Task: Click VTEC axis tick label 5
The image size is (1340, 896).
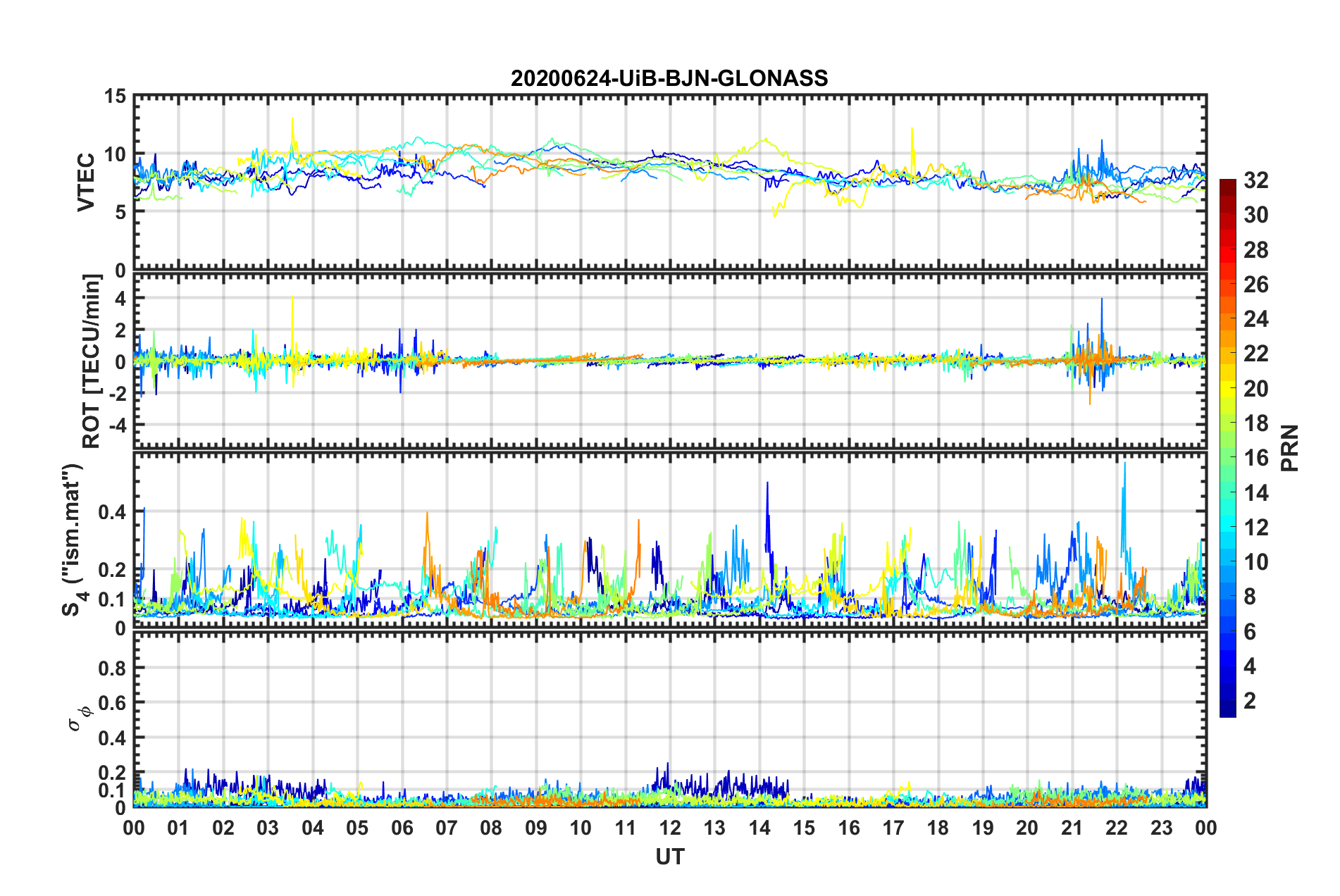Action: coord(120,212)
